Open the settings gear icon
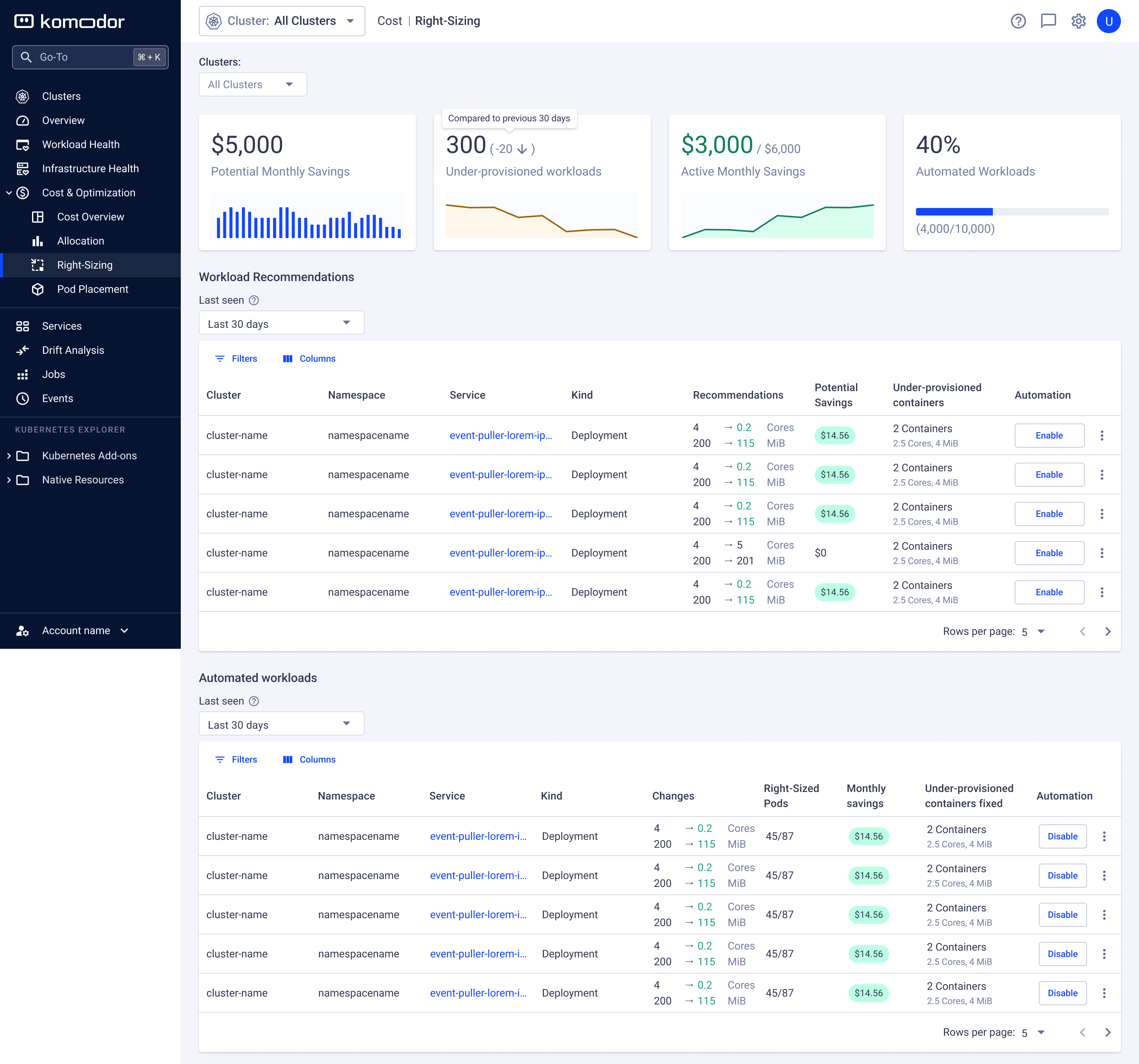Image resolution: width=1139 pixels, height=1064 pixels. pyautogui.click(x=1078, y=21)
